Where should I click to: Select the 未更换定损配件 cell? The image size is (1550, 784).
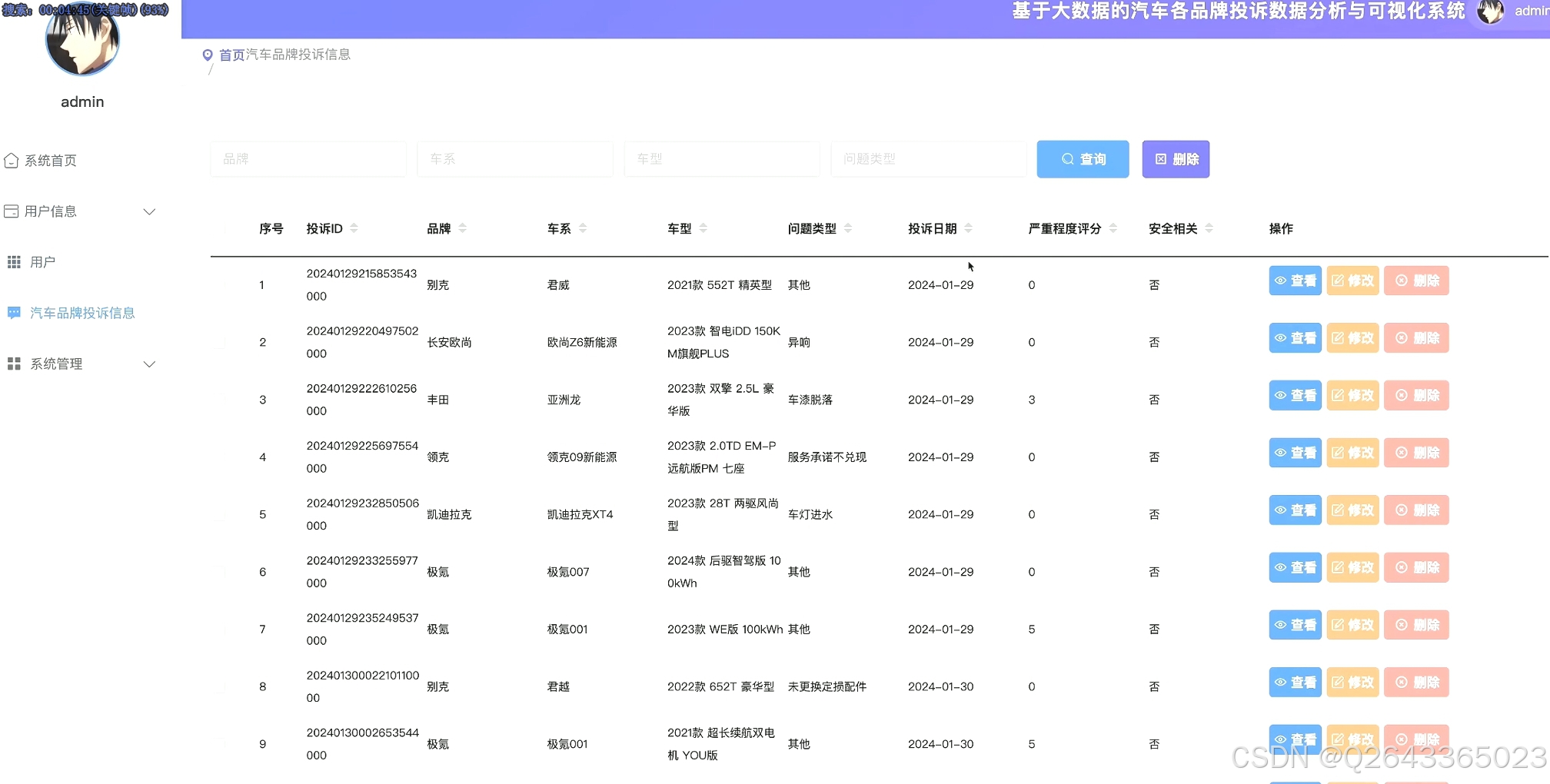pos(827,686)
